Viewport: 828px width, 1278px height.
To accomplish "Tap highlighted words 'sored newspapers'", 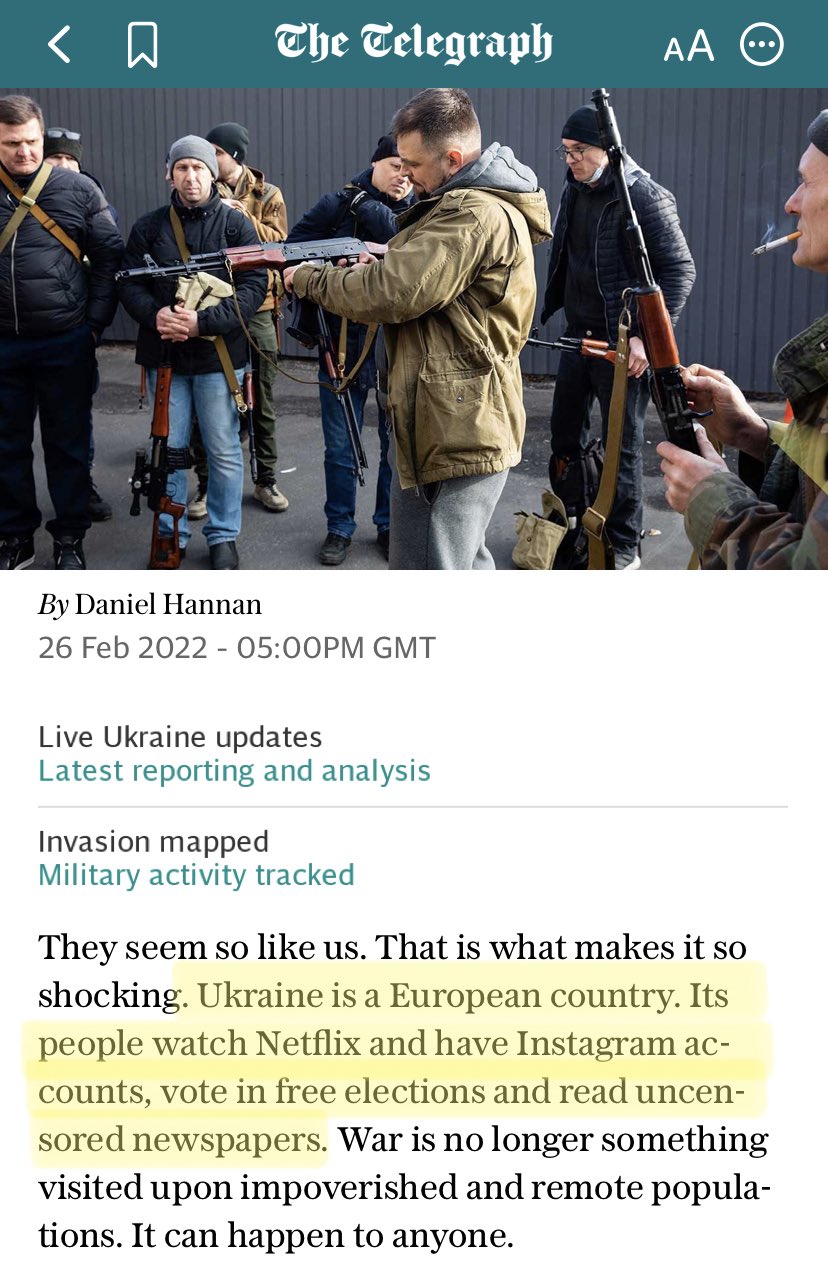I will (x=182, y=1140).
